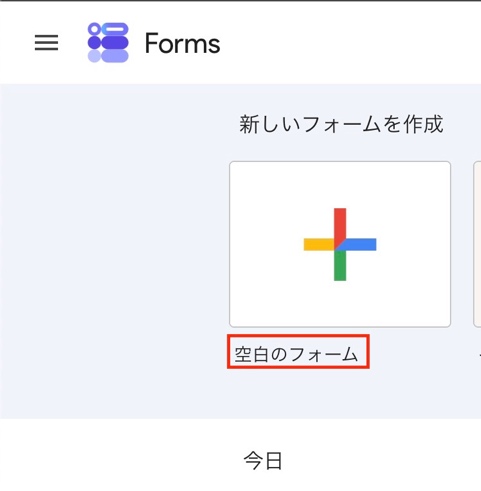
Task: Click the blue right arm of the plus
Action: (x=361, y=244)
